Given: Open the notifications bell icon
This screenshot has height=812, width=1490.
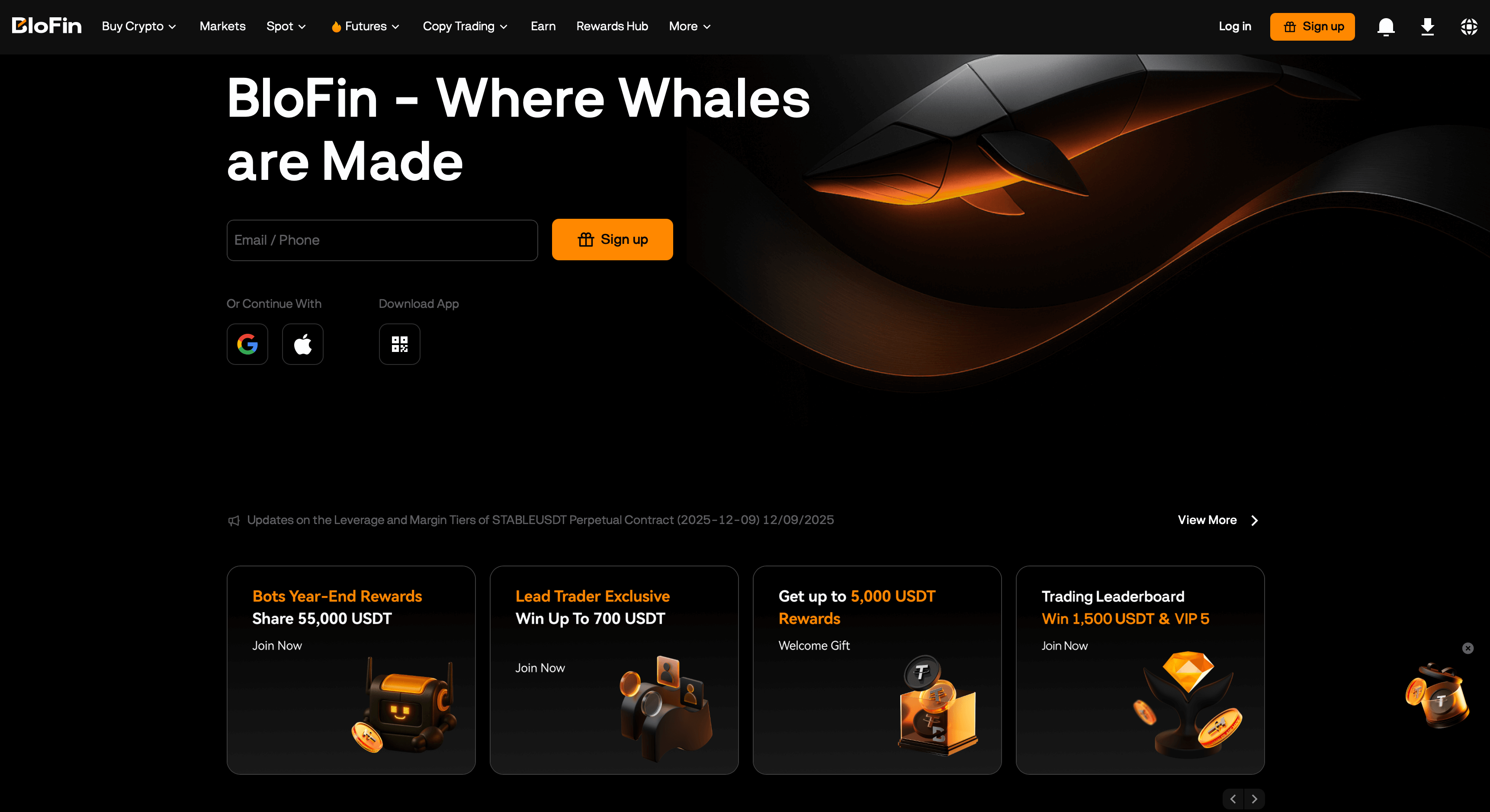Looking at the screenshot, I should point(1386,26).
